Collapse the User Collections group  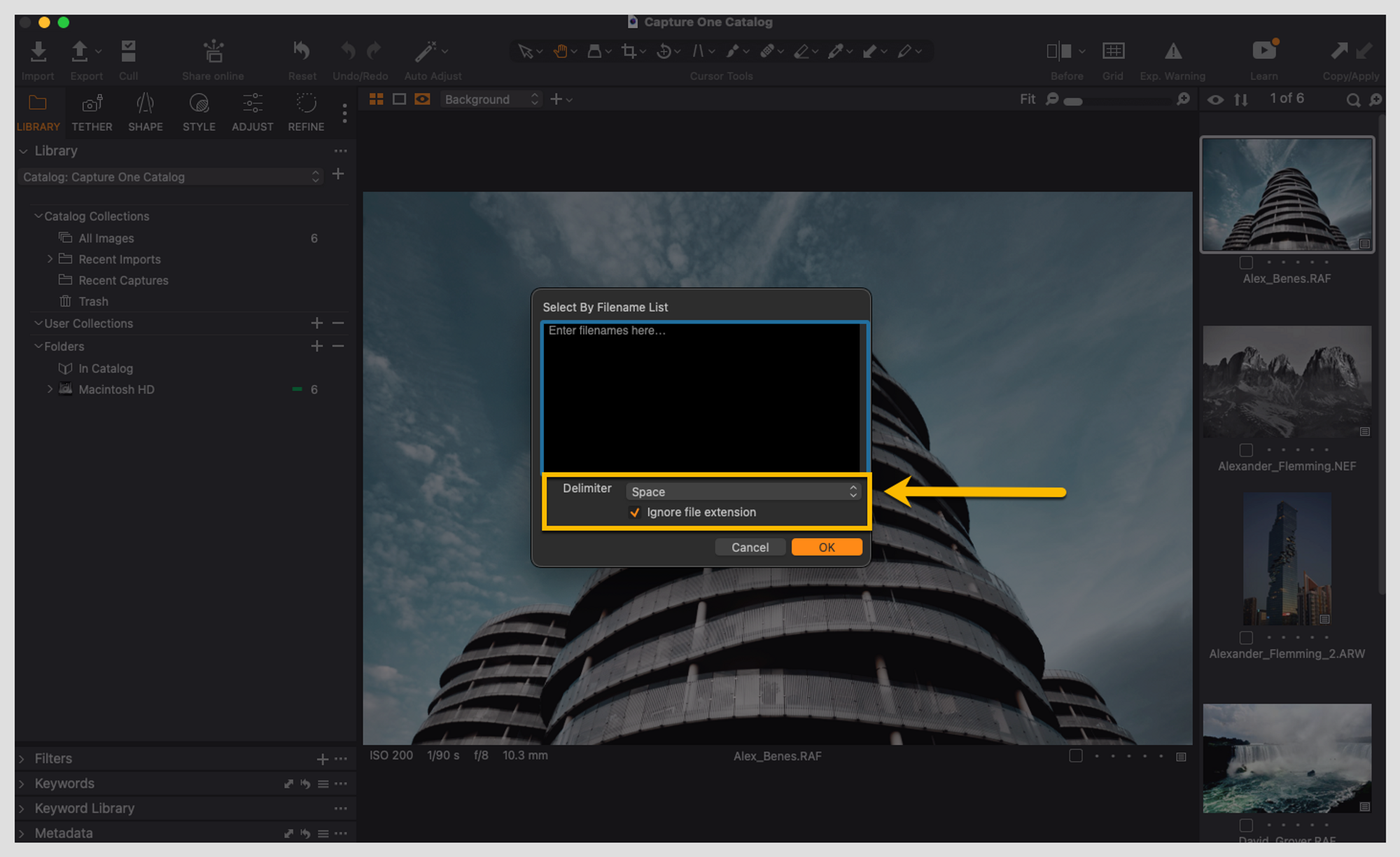[x=38, y=323]
